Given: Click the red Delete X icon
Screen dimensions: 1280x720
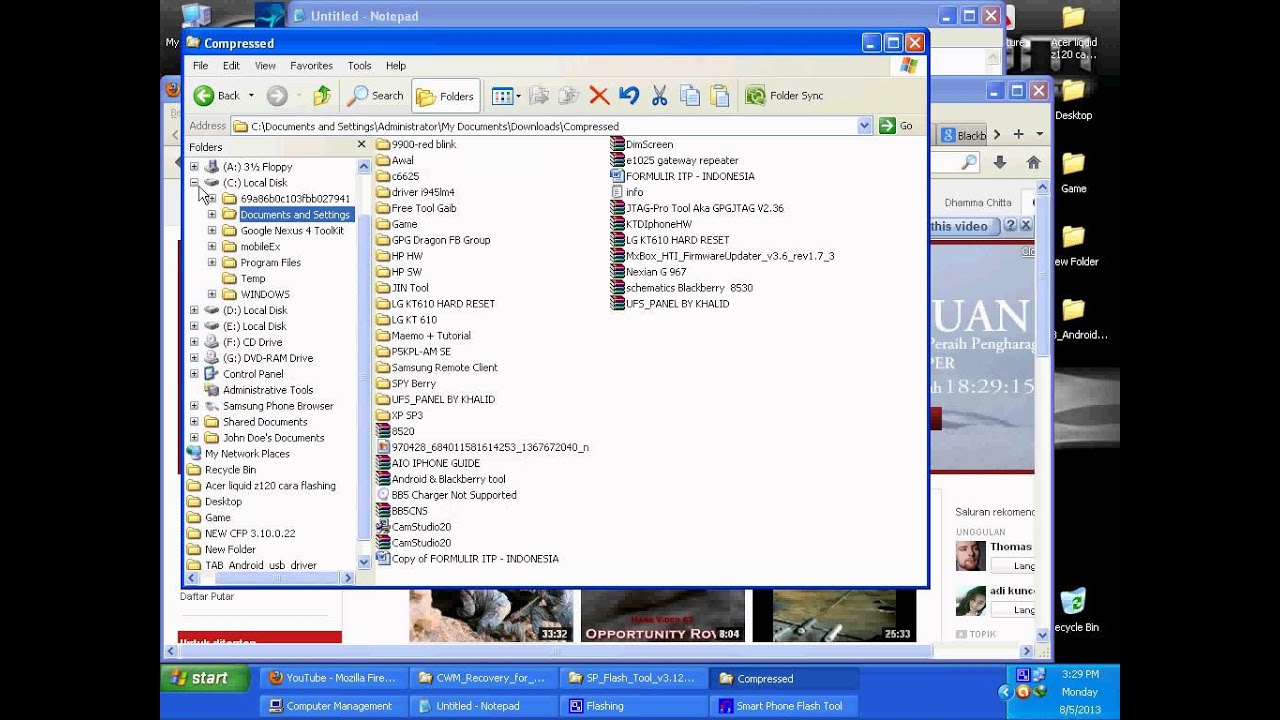Looking at the screenshot, I should pyautogui.click(x=599, y=96).
